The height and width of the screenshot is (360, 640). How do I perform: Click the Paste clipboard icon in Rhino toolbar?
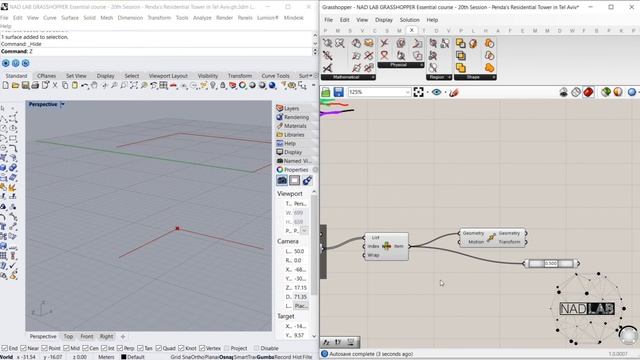pyautogui.click(x=75, y=85)
